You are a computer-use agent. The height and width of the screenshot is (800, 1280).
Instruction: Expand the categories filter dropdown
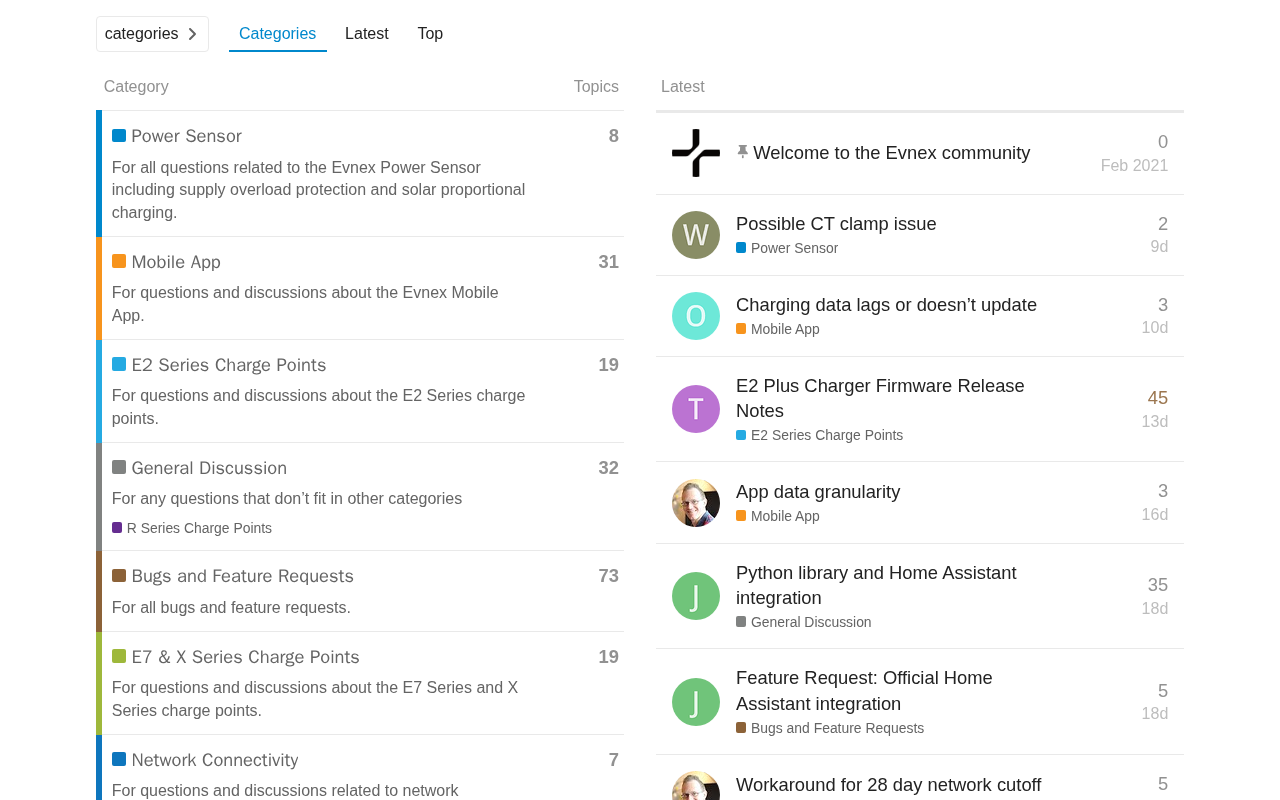coord(152,34)
